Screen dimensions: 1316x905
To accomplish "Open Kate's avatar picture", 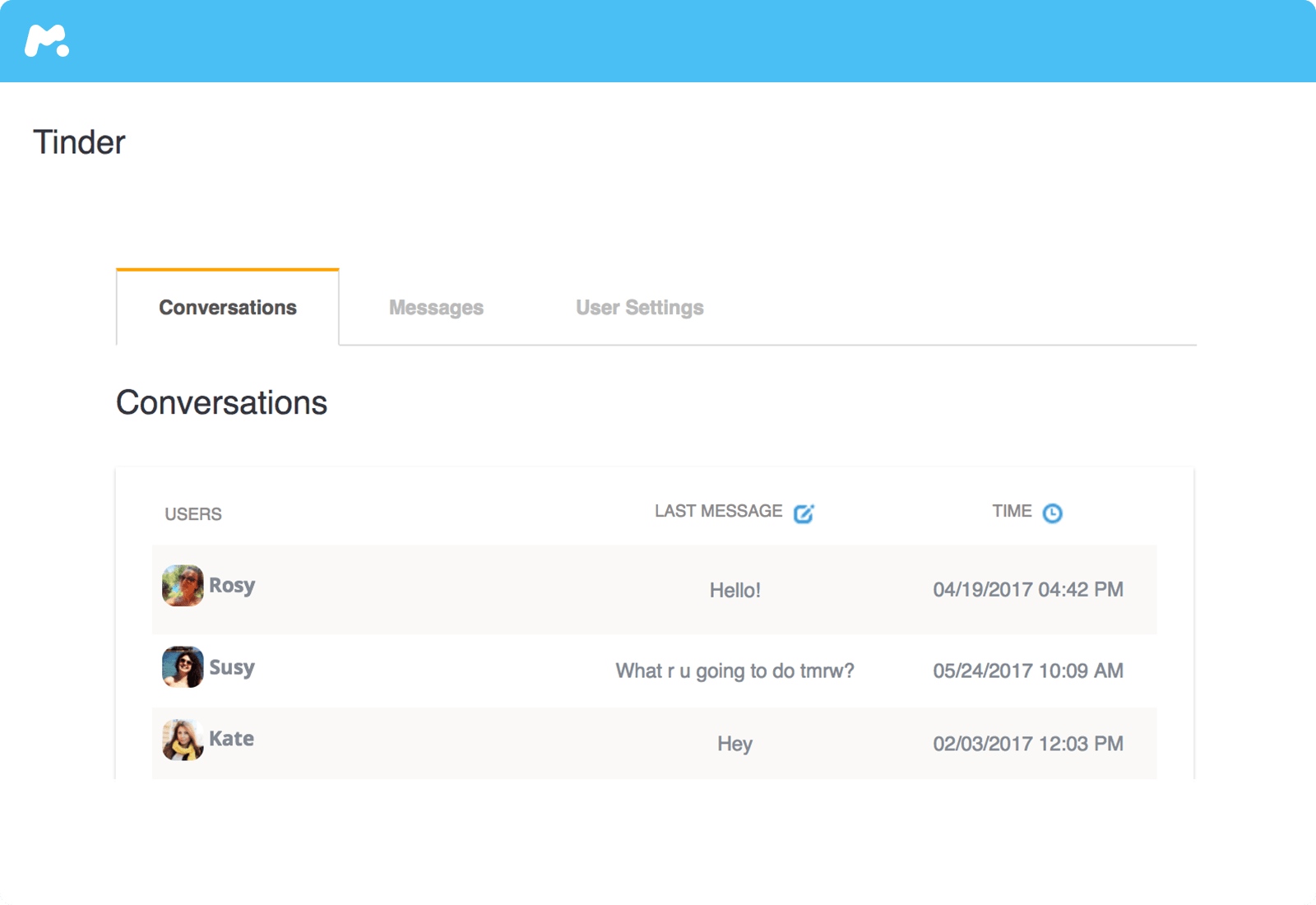I will click(x=183, y=740).
